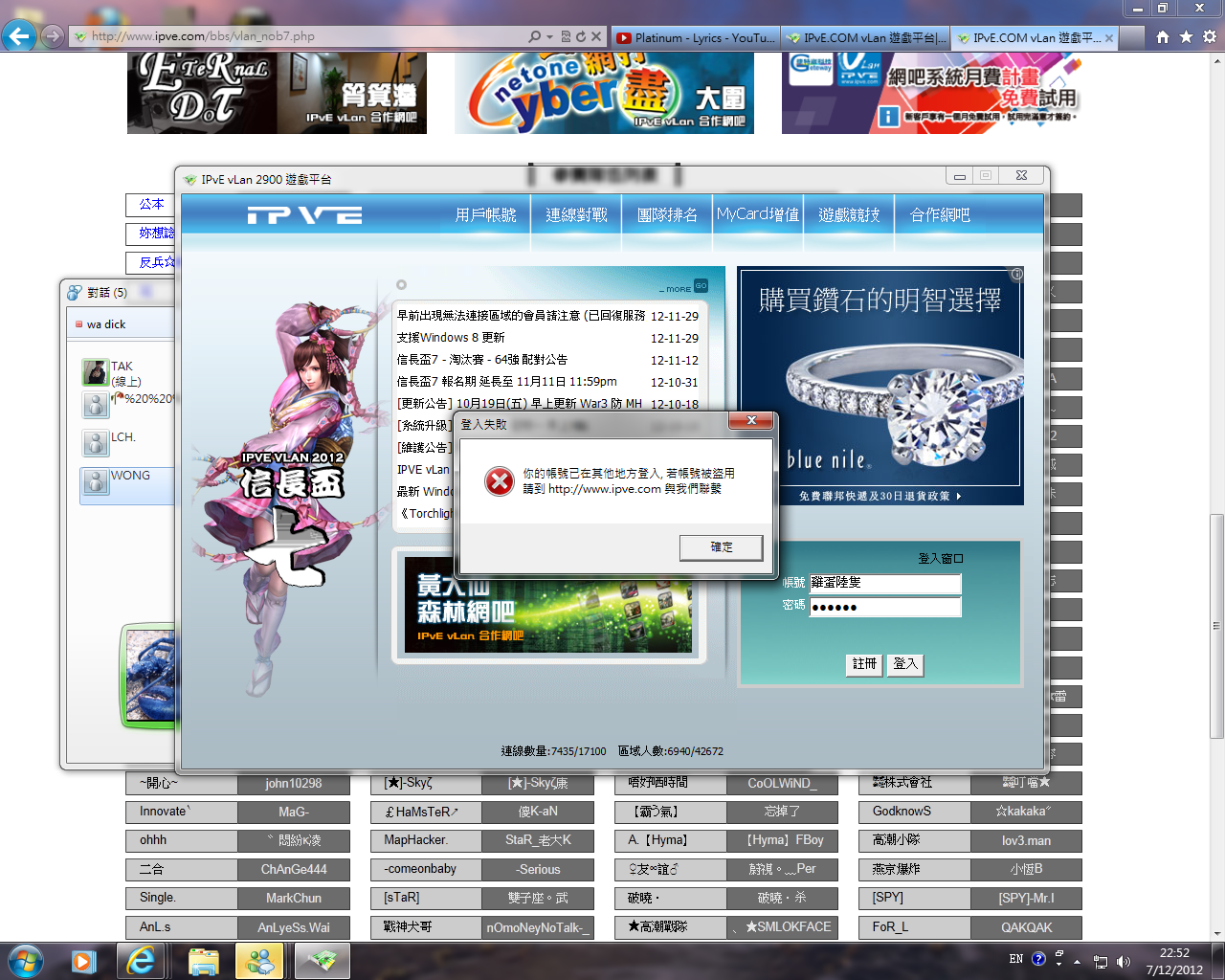
Task: Open the network icon in system tray
Action: click(1101, 962)
